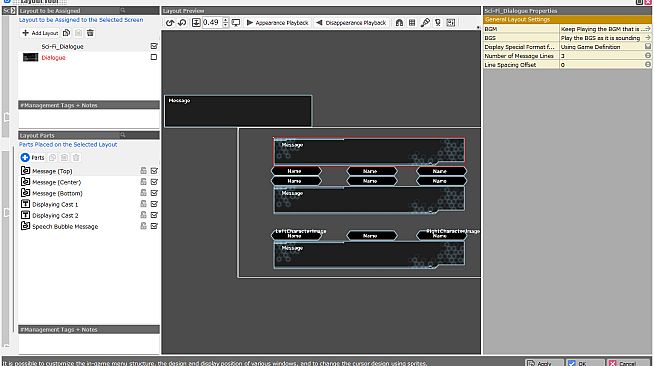Click the search icon in Layout Parts header
654x366 pixels.
(x=123, y=135)
